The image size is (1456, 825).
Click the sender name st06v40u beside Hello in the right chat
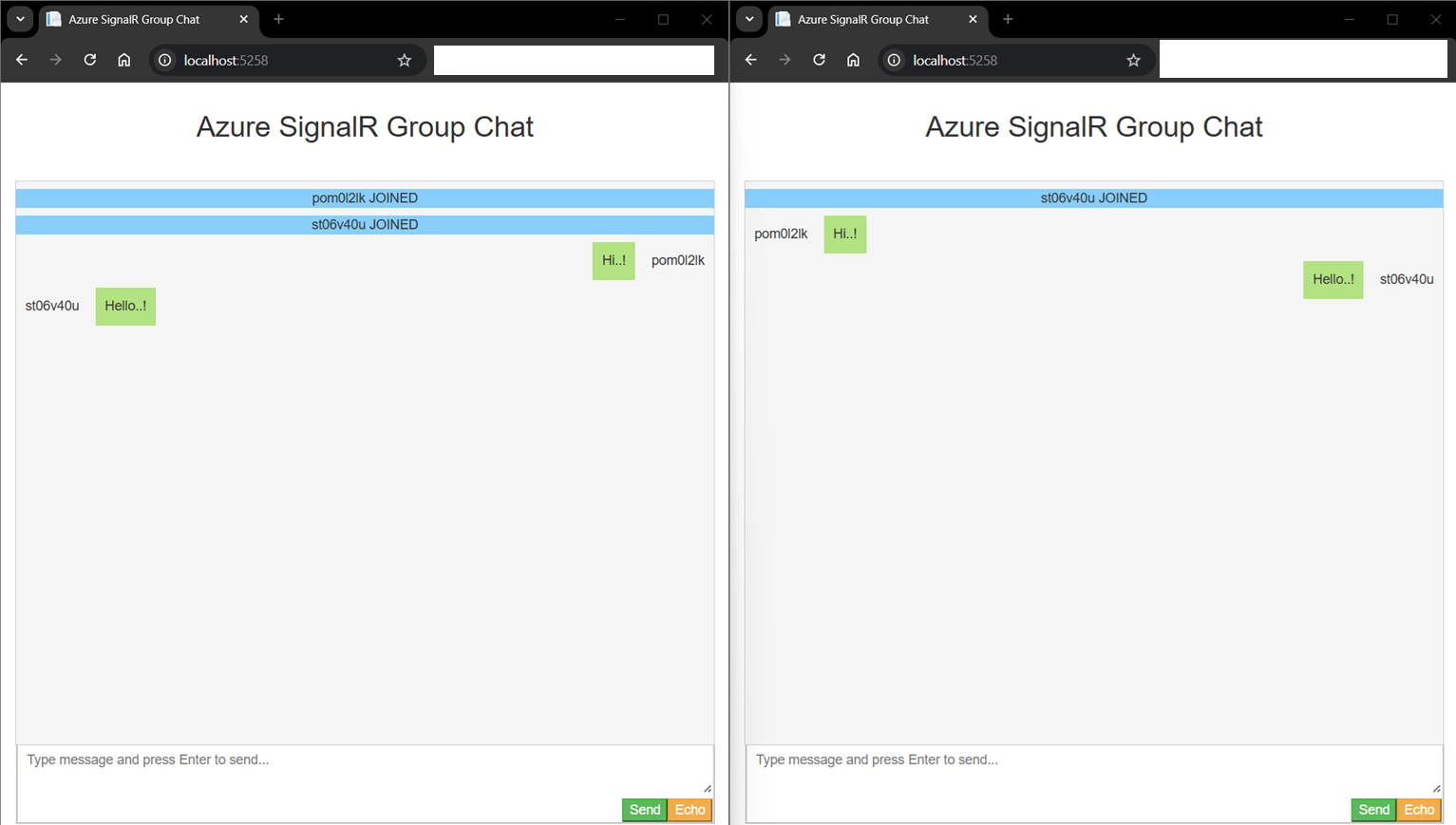[1407, 279]
